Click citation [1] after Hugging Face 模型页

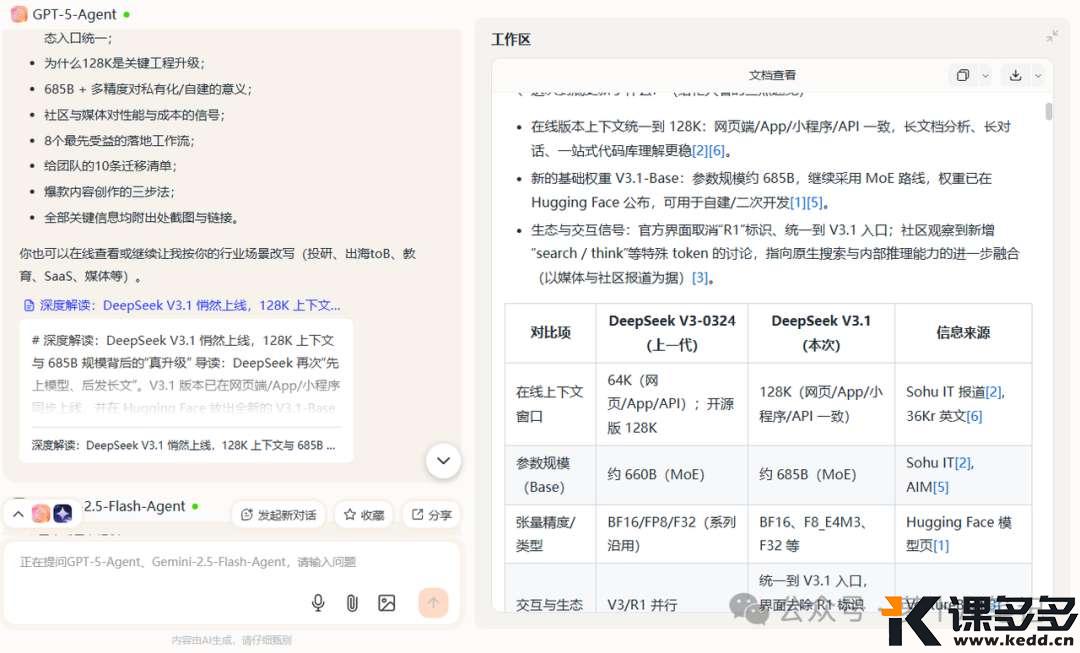(x=941, y=546)
